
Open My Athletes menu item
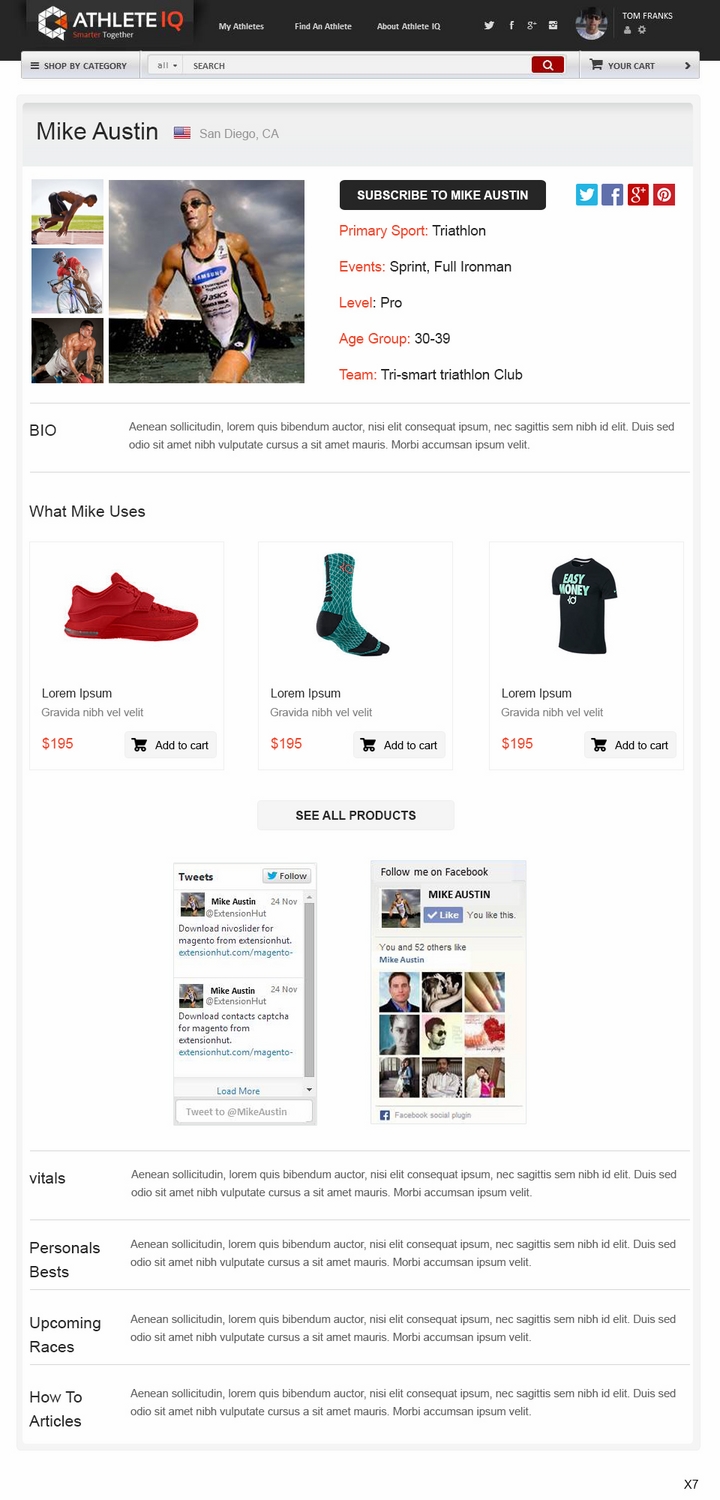241,27
